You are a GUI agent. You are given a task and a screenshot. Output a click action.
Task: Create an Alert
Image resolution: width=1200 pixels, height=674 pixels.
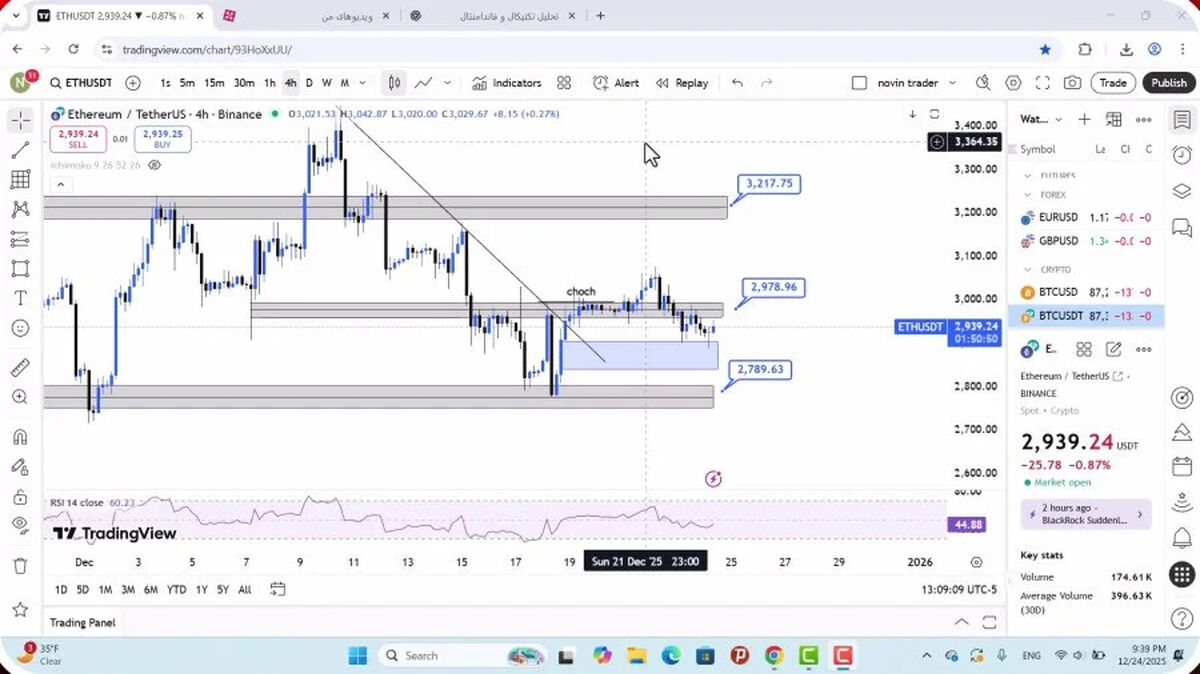click(616, 83)
